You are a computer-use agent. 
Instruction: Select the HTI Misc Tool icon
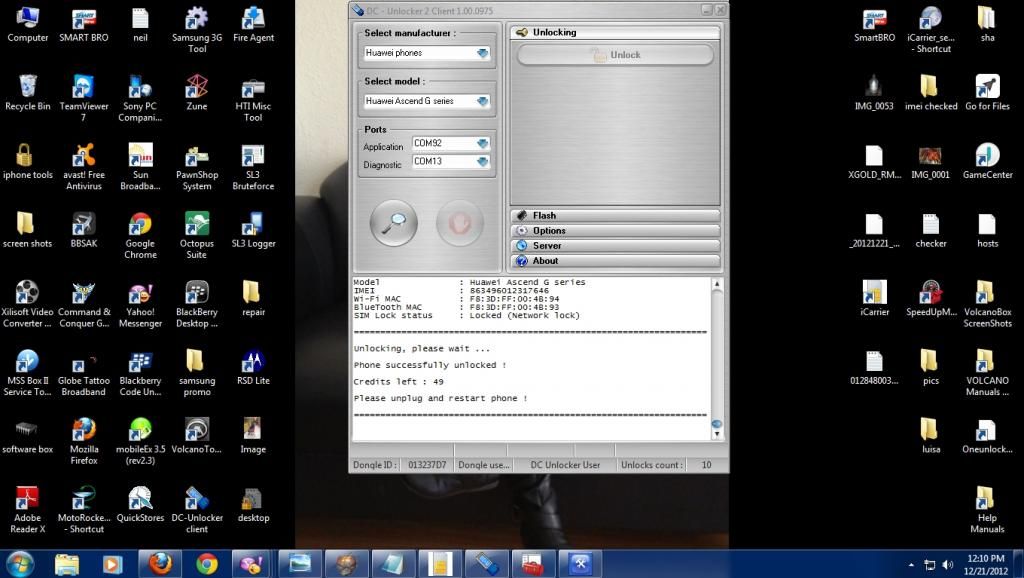click(253, 98)
